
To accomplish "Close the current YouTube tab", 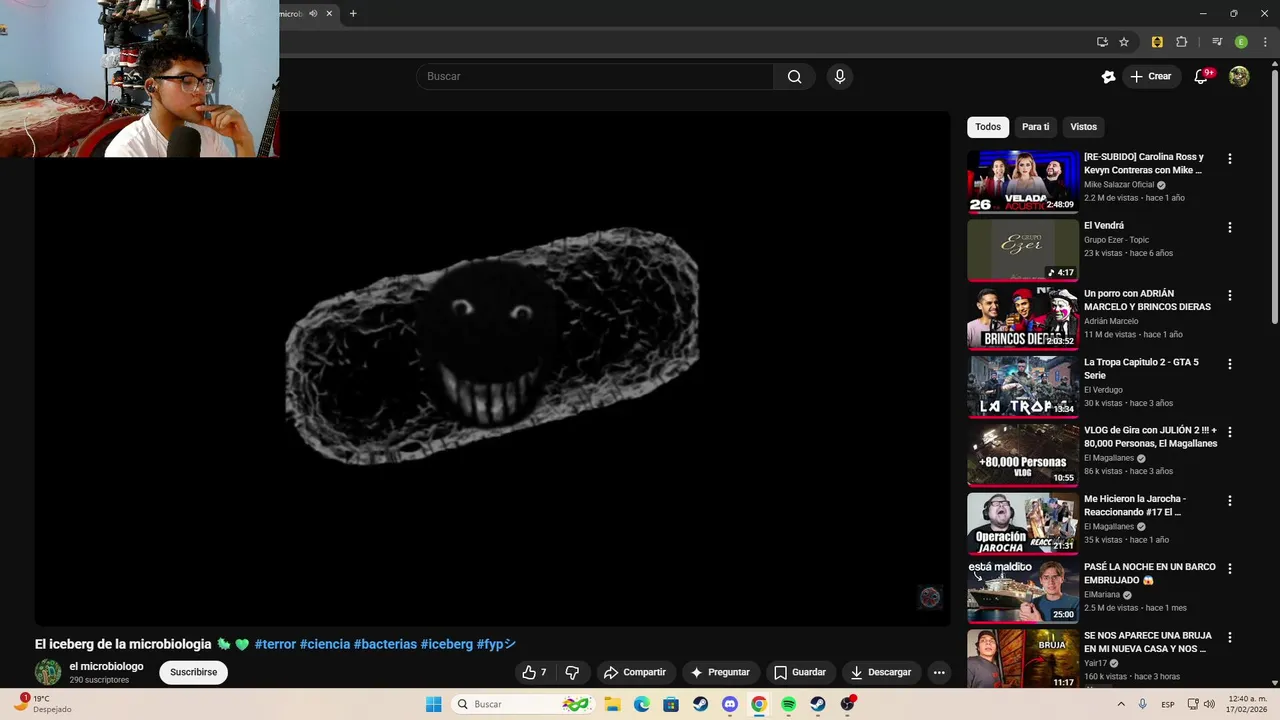I will (329, 14).
